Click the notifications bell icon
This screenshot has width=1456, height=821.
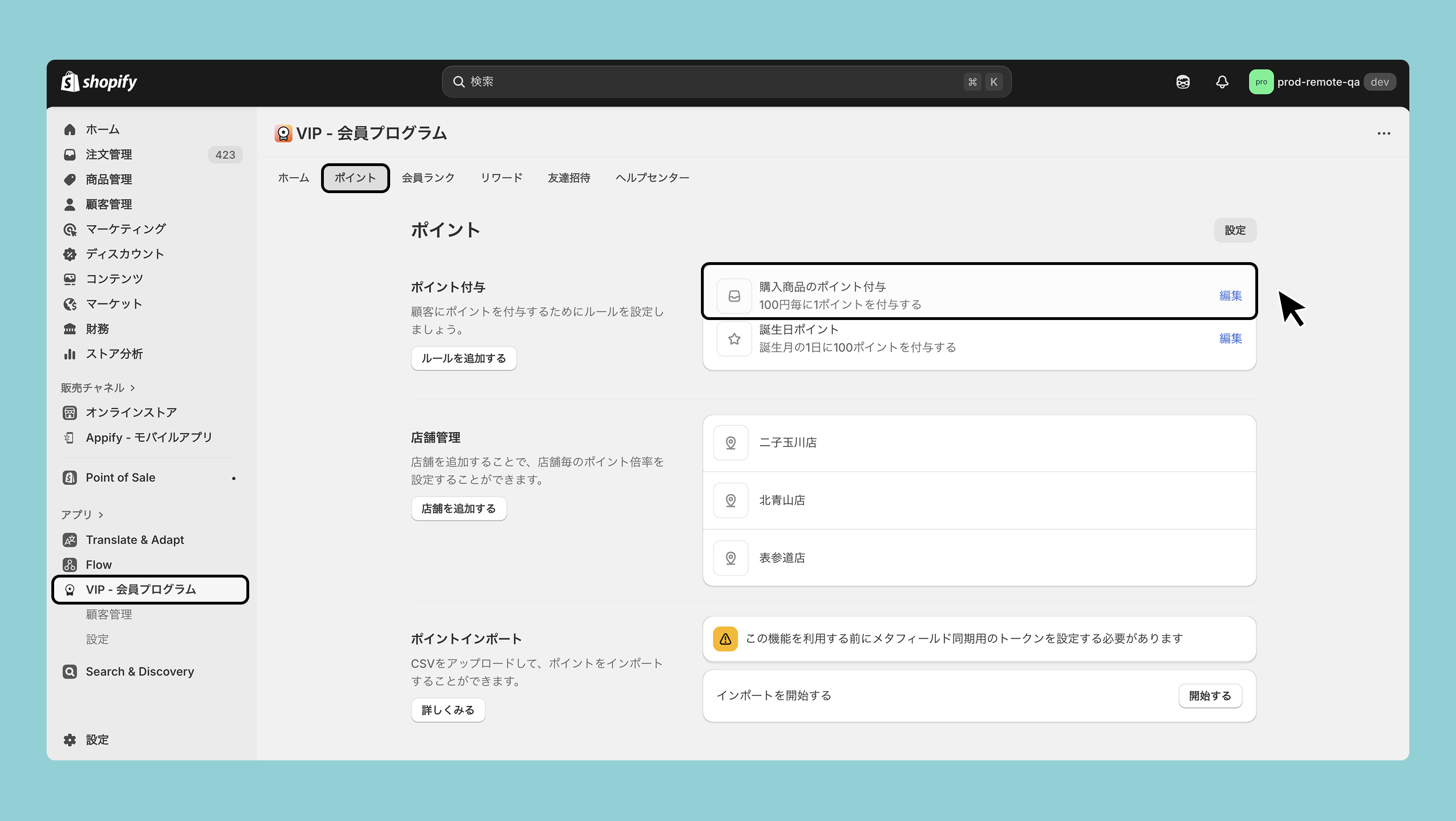pos(1222,82)
